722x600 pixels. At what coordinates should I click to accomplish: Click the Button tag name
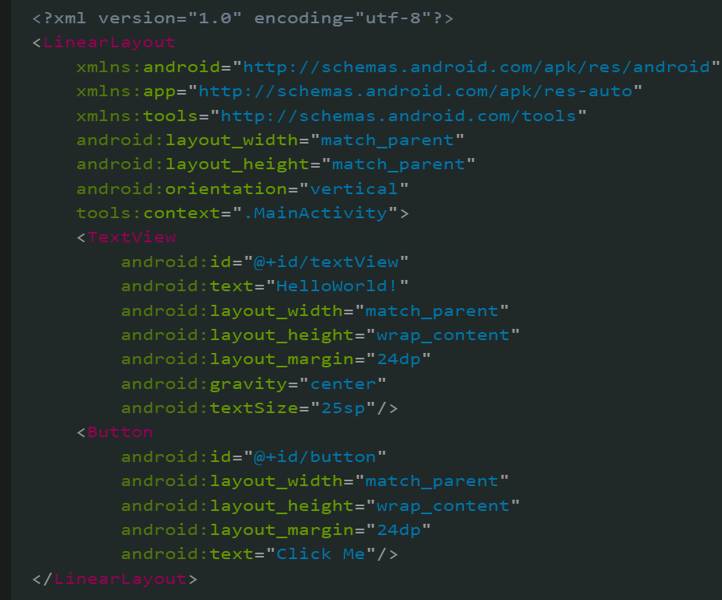point(120,432)
